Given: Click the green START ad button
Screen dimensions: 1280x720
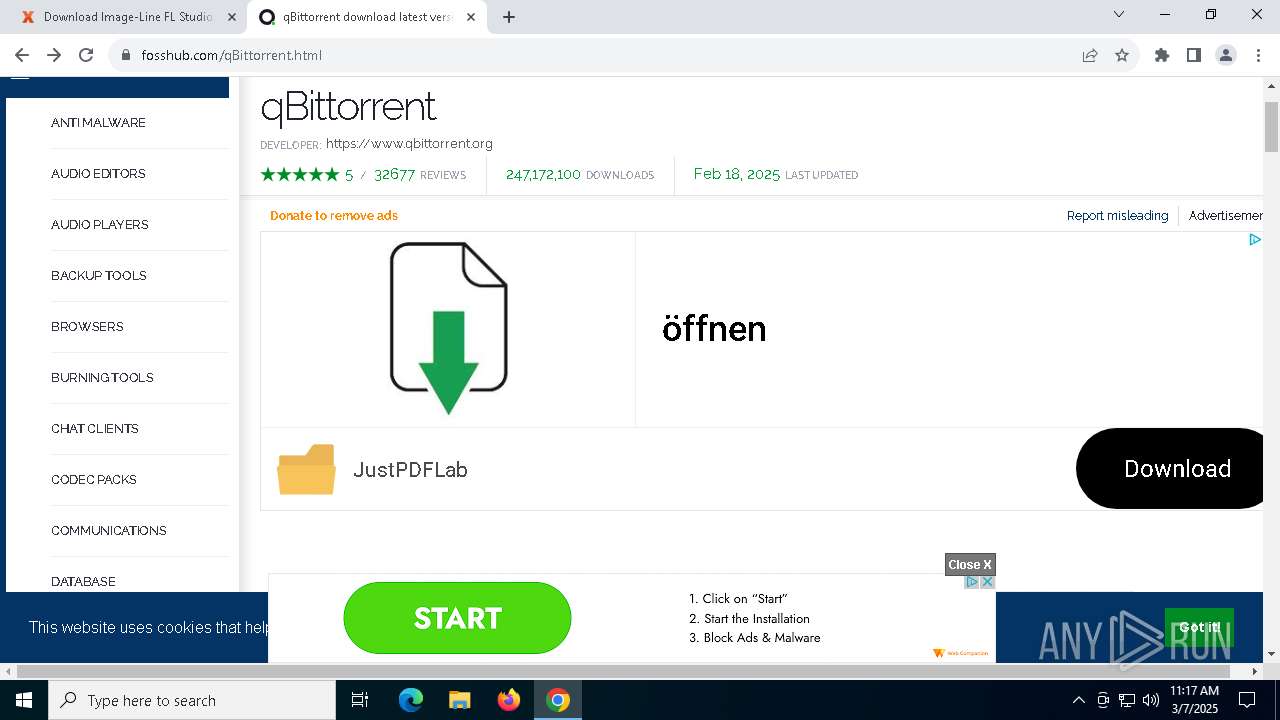Looking at the screenshot, I should pyautogui.click(x=457, y=618).
